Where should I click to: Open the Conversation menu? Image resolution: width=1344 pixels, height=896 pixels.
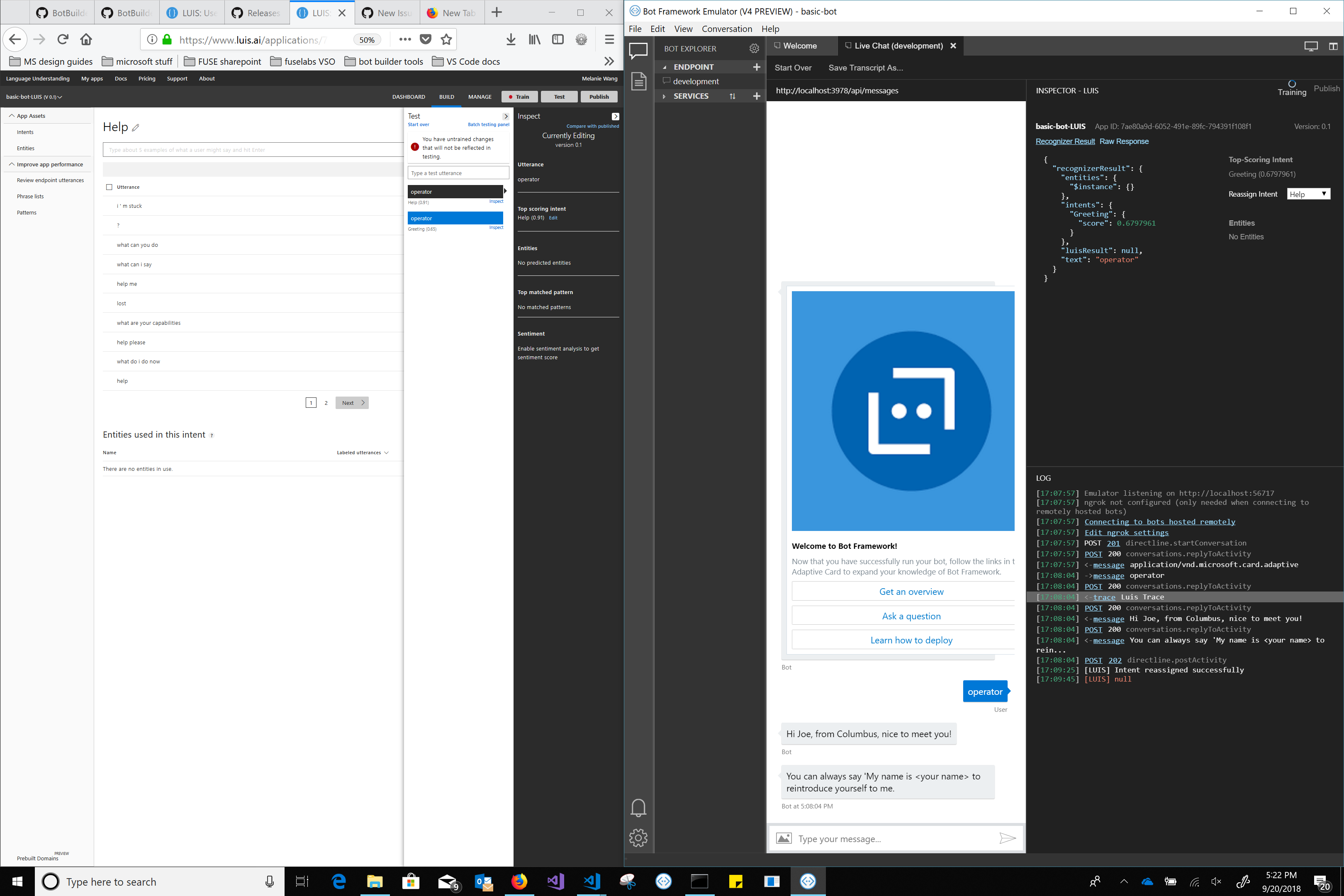pyautogui.click(x=727, y=29)
